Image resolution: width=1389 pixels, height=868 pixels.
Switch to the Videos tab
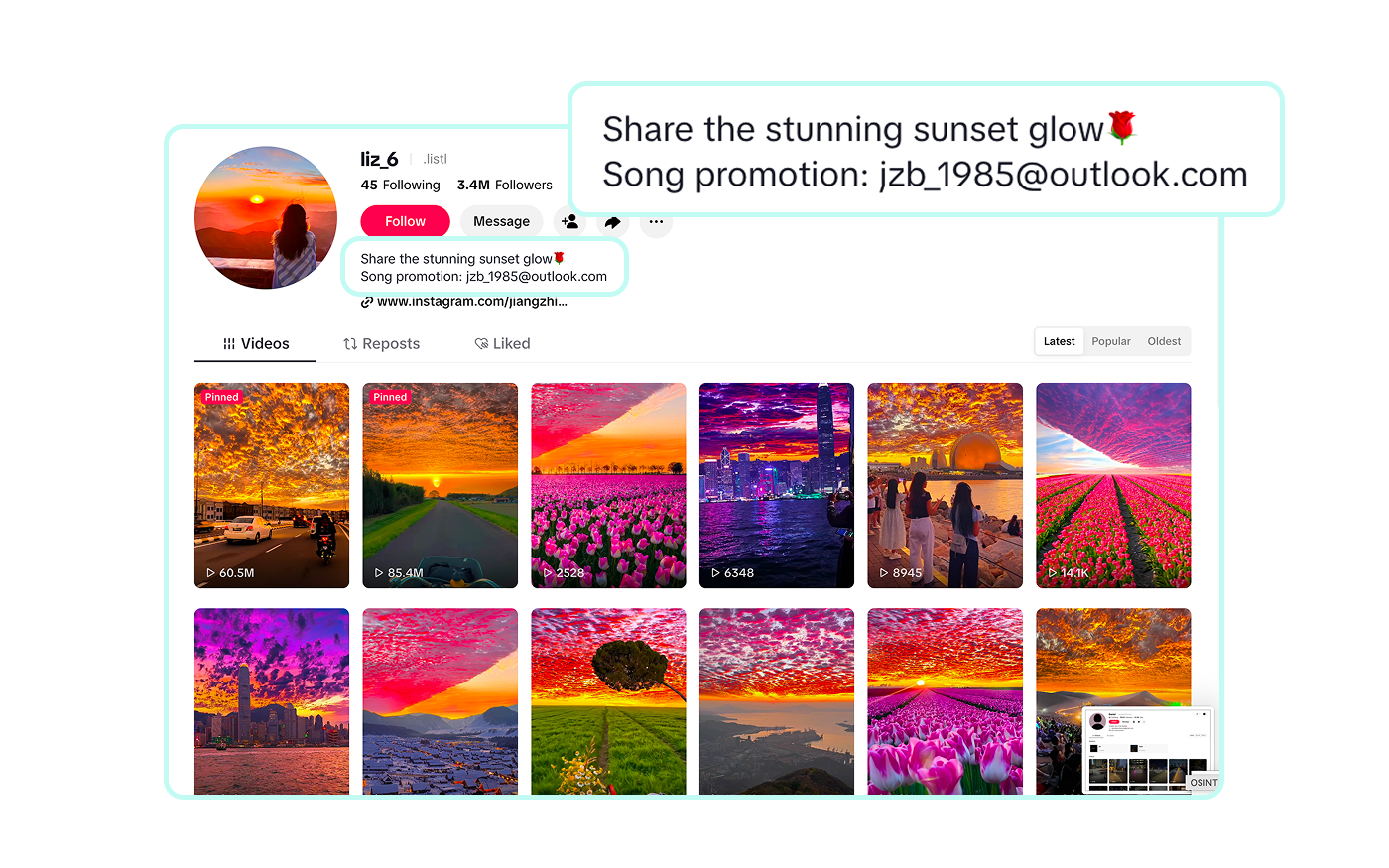(x=255, y=344)
